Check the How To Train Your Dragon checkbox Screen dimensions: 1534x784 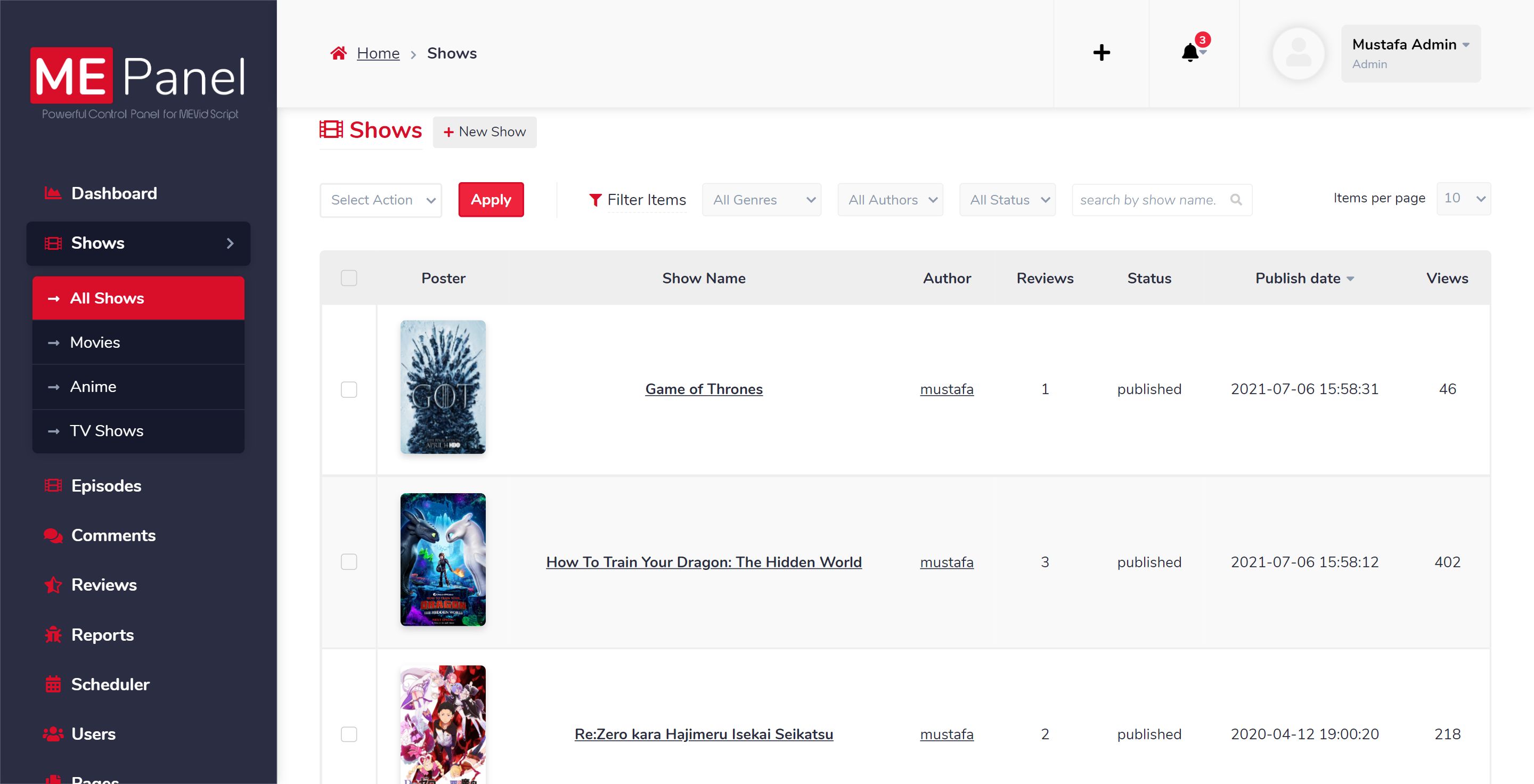(349, 562)
